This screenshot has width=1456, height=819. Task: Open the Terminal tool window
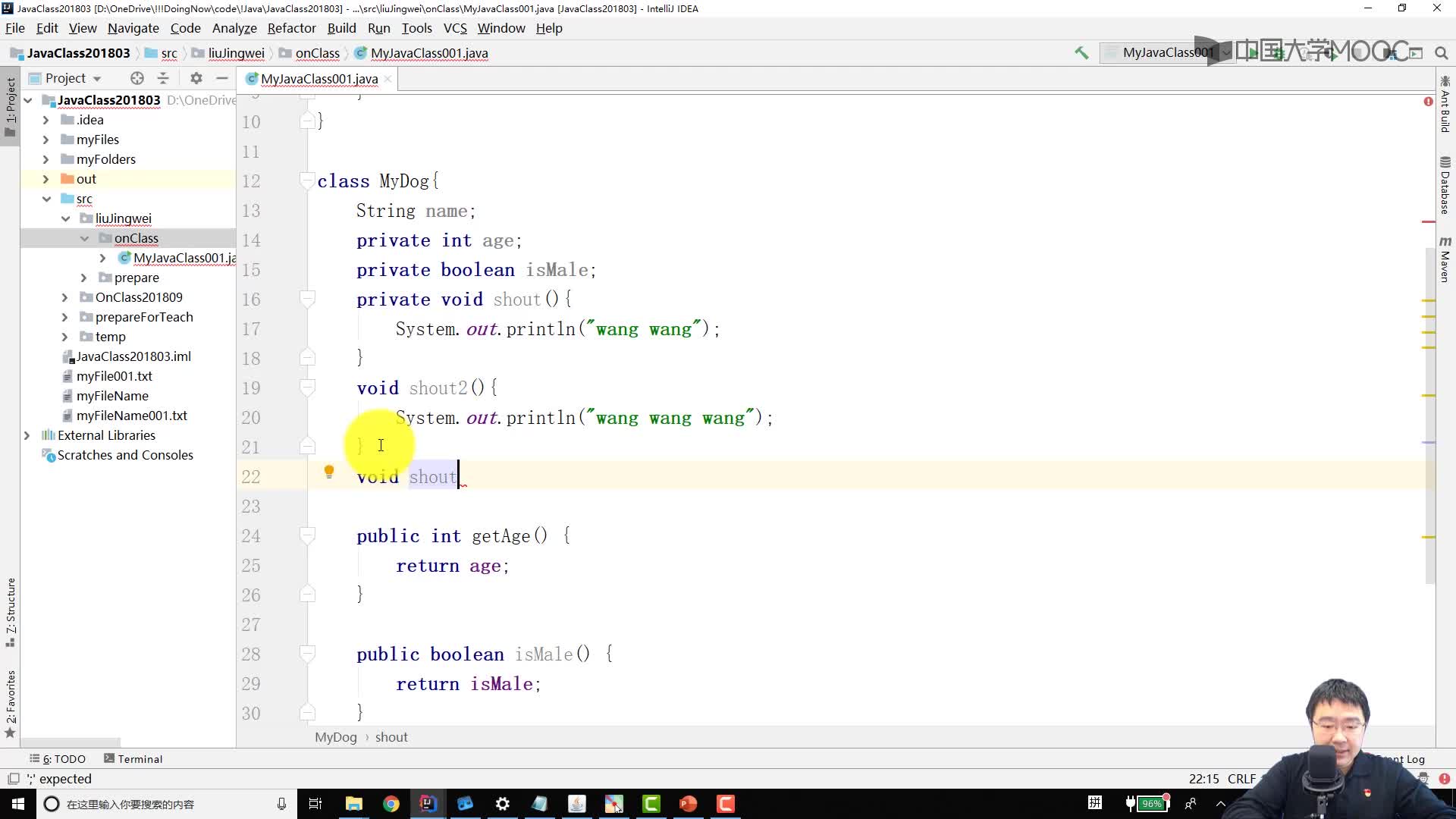point(133,759)
